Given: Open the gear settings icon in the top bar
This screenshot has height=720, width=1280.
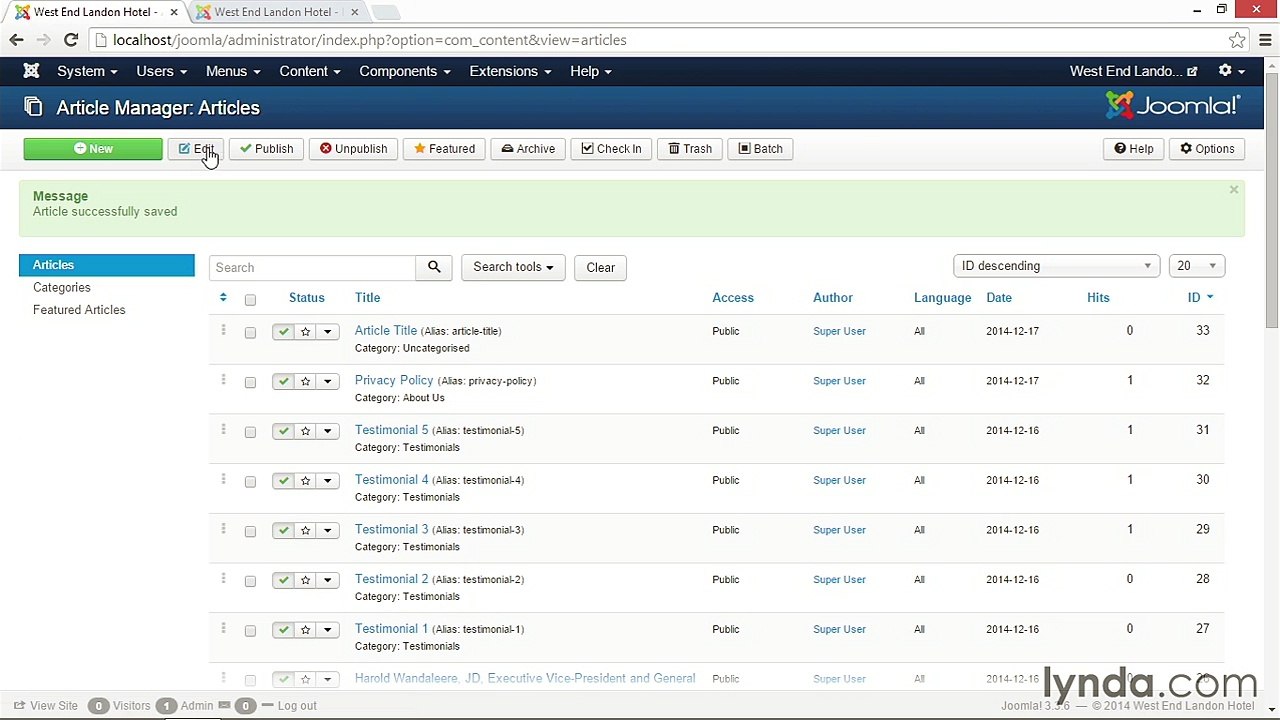Looking at the screenshot, I should click(1231, 71).
